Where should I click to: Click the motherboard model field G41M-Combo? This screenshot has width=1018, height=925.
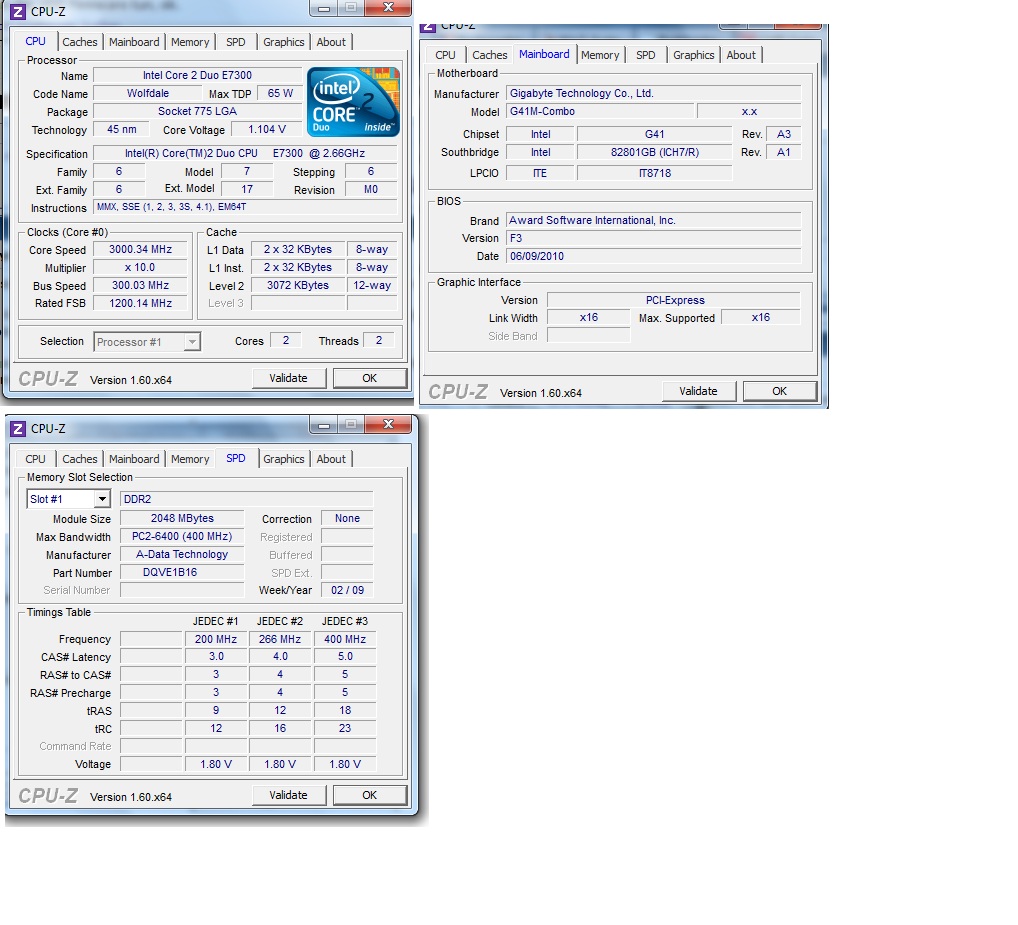point(600,112)
